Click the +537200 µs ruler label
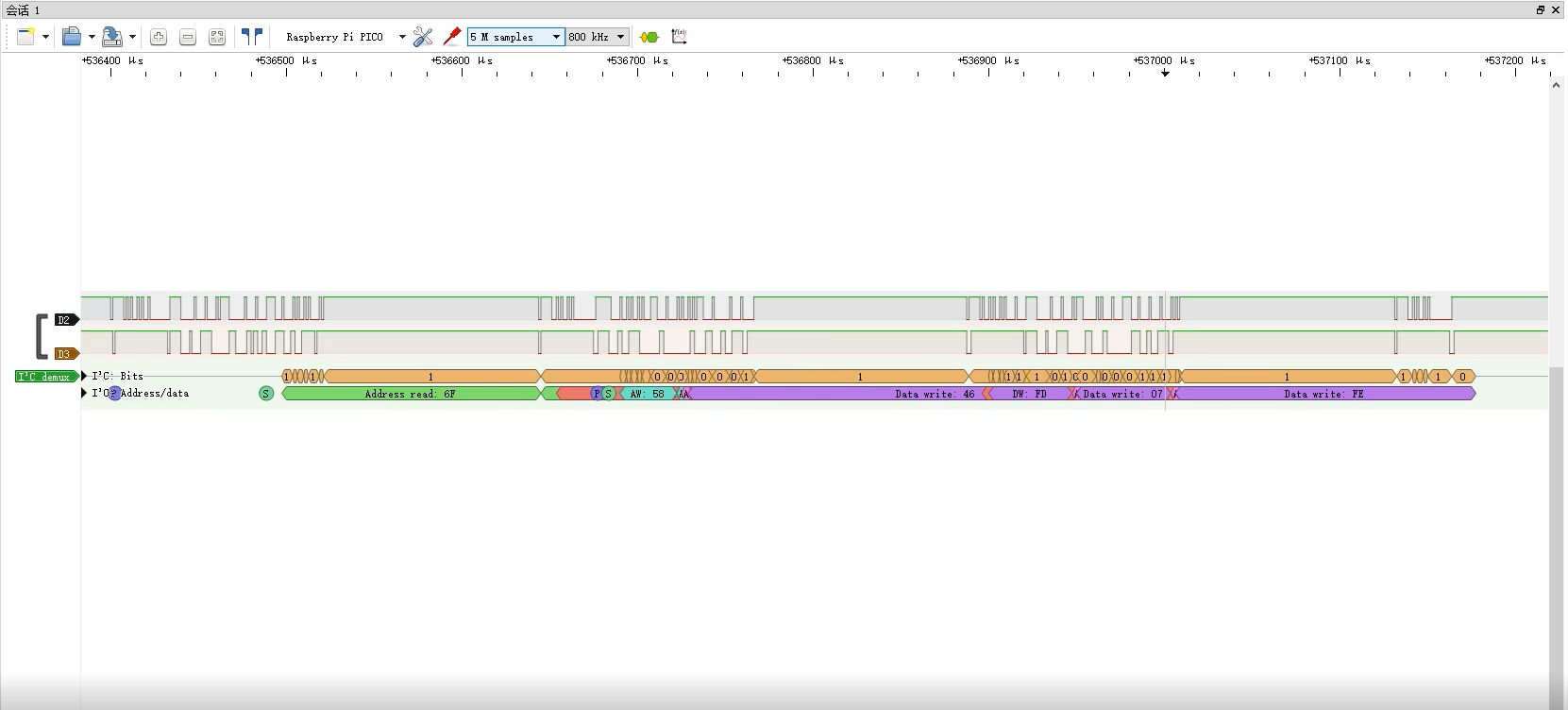The image size is (1568, 710). pos(1515,60)
